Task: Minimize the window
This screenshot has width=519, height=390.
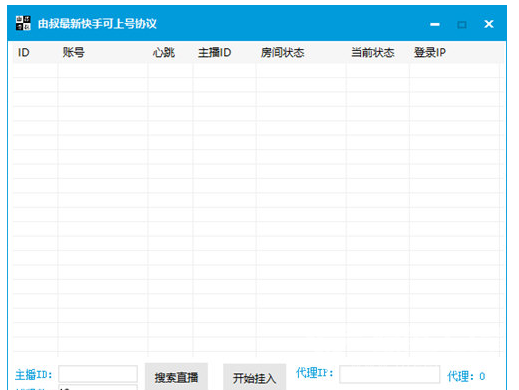Action: coord(435,24)
